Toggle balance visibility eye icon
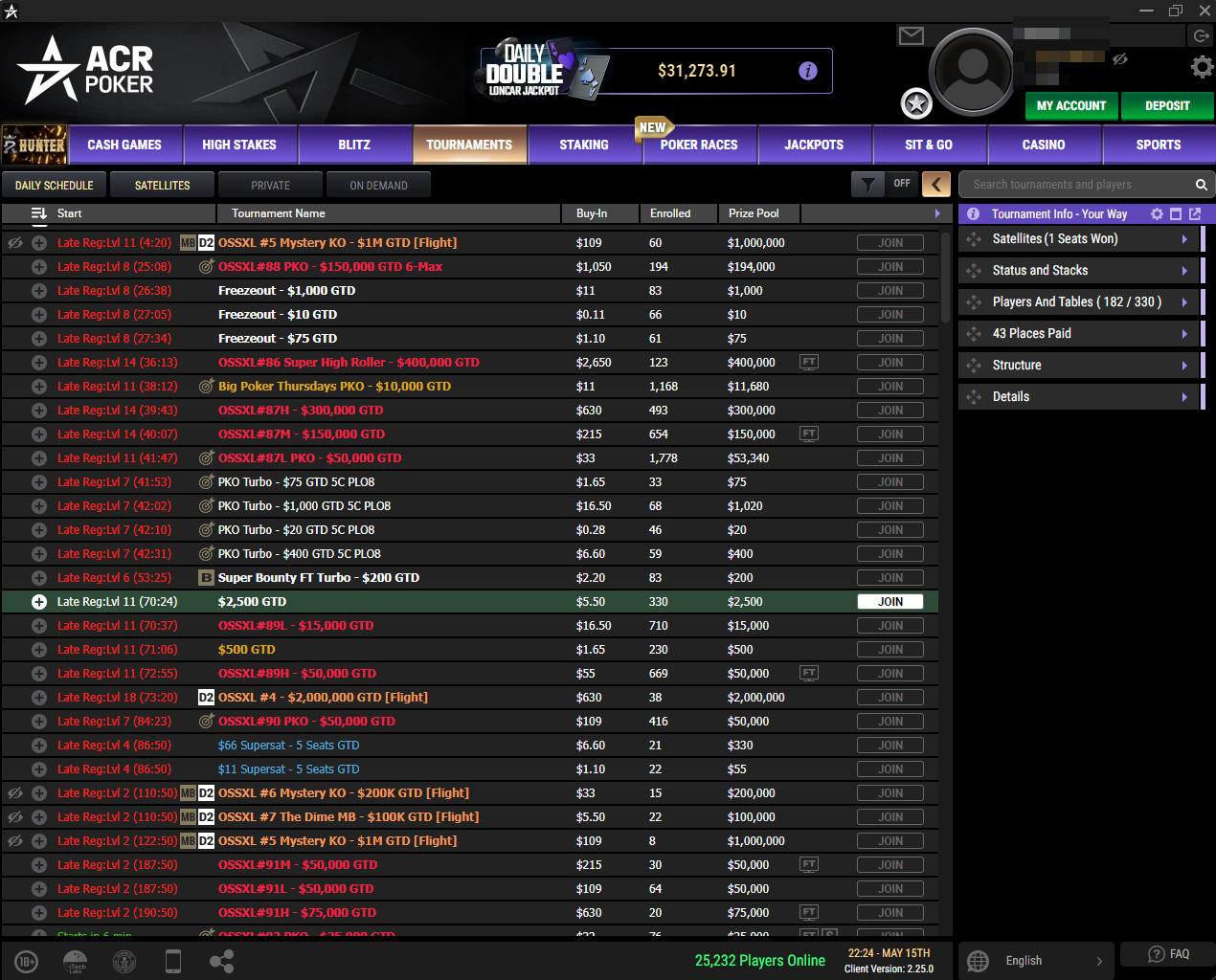The height and width of the screenshot is (980, 1216). pos(1119,59)
